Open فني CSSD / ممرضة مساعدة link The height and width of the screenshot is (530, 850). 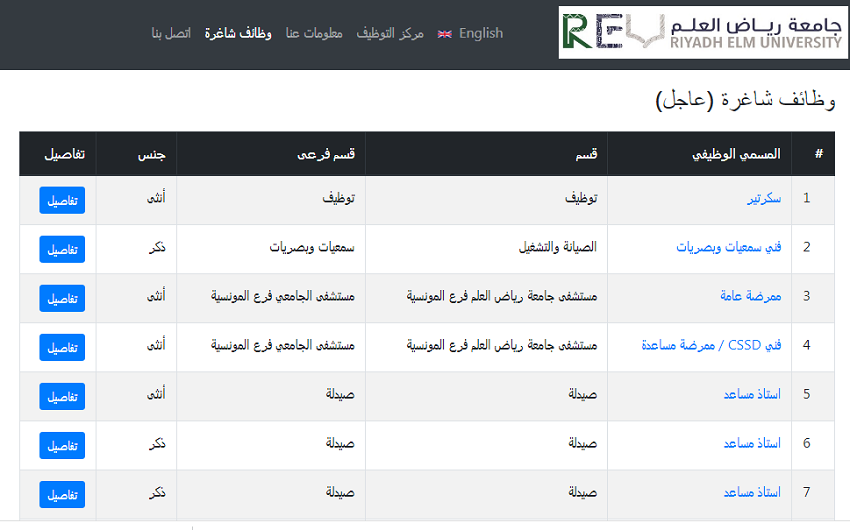pyautogui.click(x=711, y=345)
